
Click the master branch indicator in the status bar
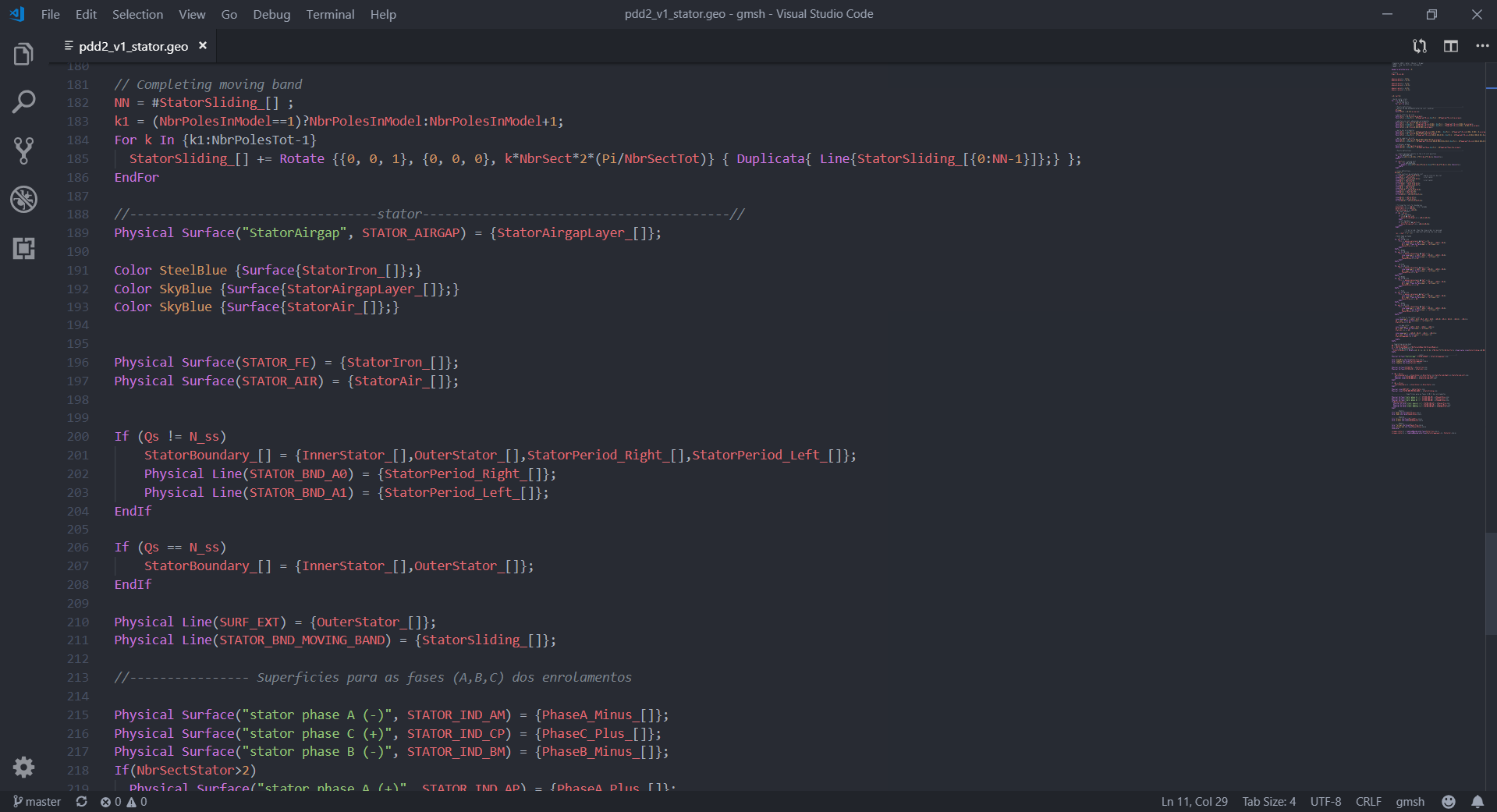[x=37, y=802]
